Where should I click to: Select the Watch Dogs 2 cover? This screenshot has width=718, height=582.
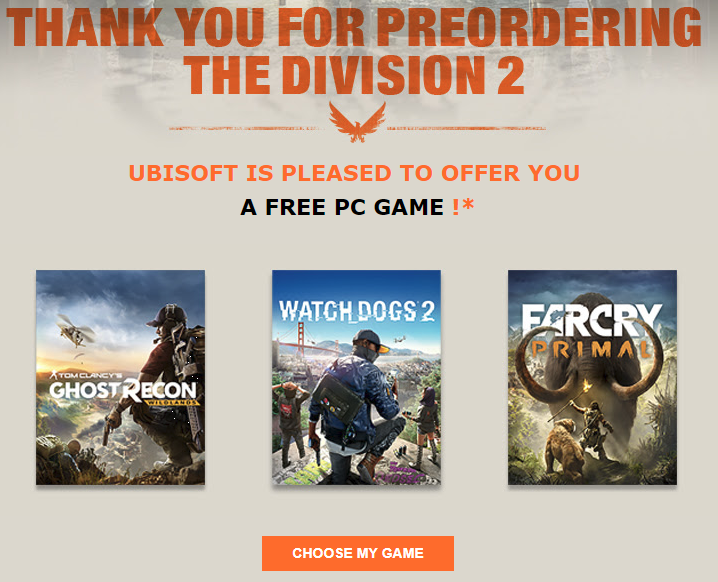pos(356,377)
